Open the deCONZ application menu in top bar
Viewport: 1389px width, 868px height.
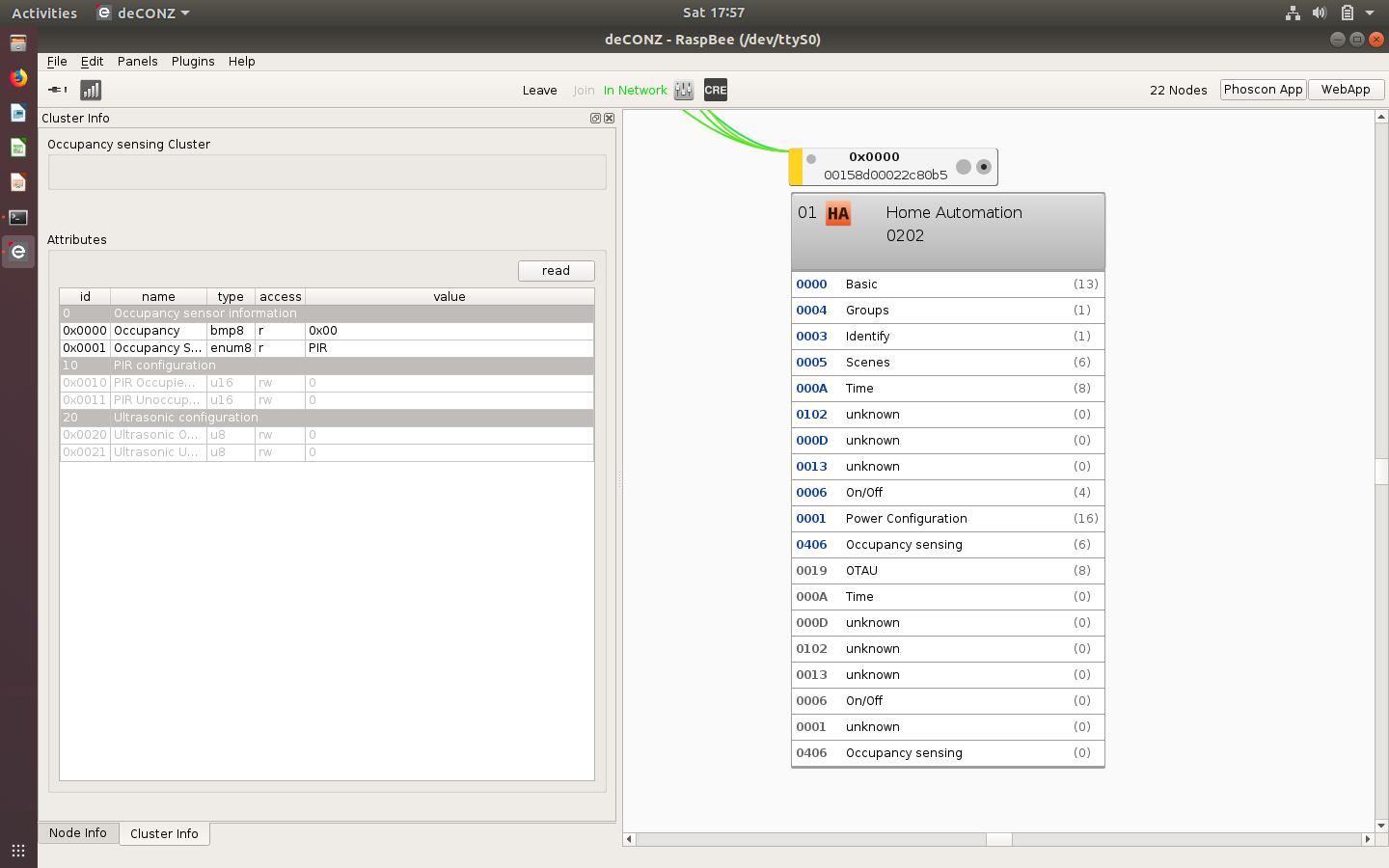143,13
